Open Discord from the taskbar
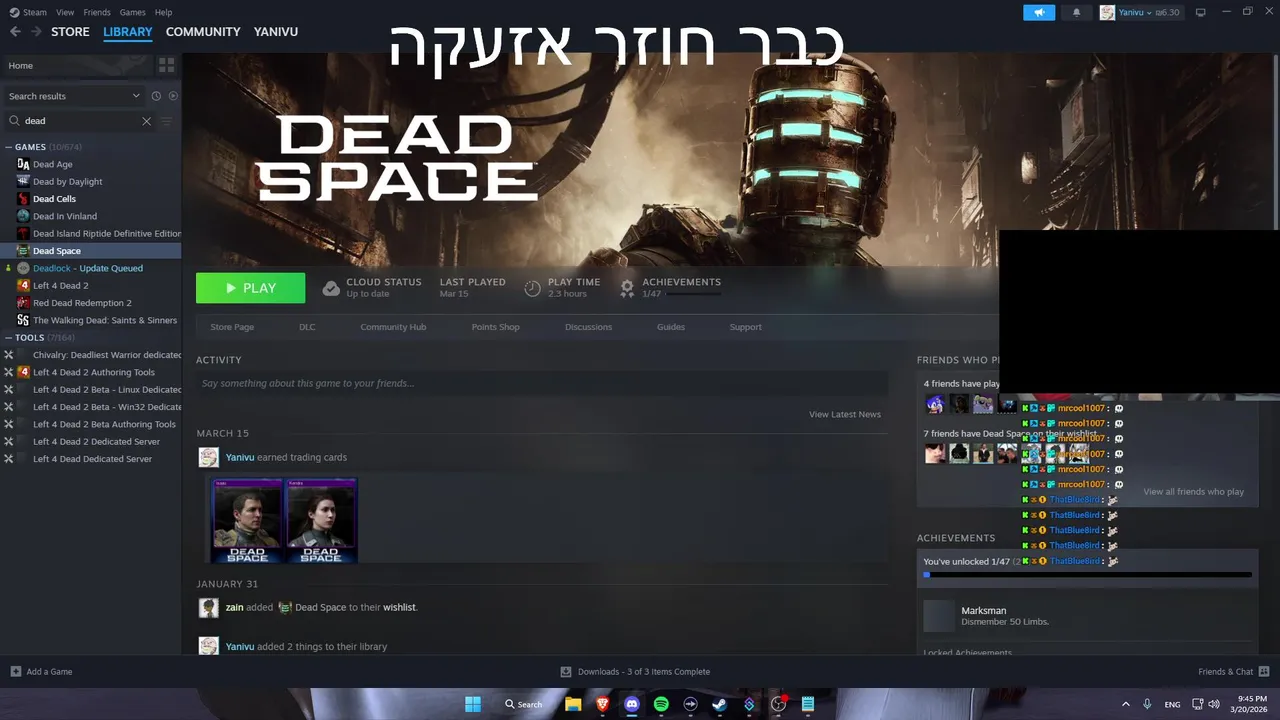 pyautogui.click(x=631, y=704)
